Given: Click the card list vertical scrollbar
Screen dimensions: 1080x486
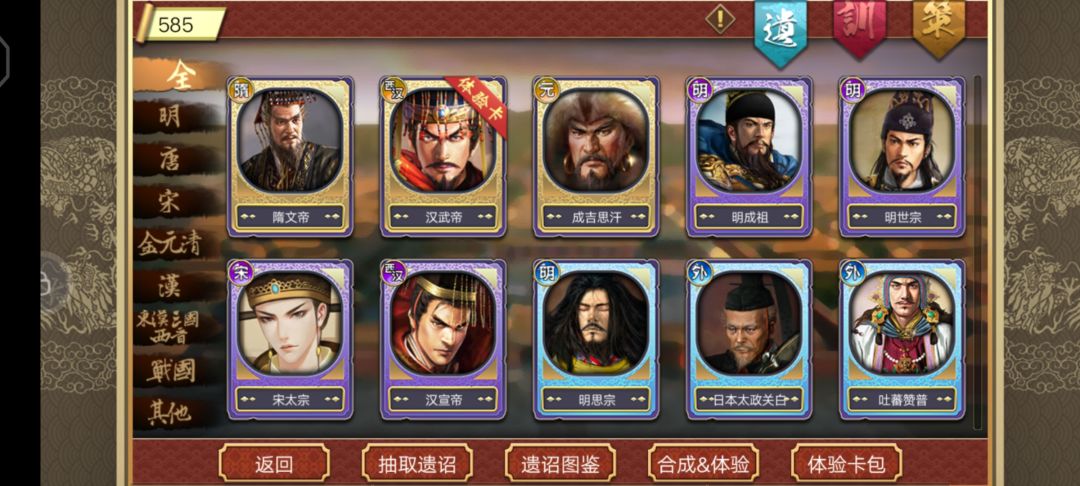Looking at the screenshot, I should click(x=977, y=252).
